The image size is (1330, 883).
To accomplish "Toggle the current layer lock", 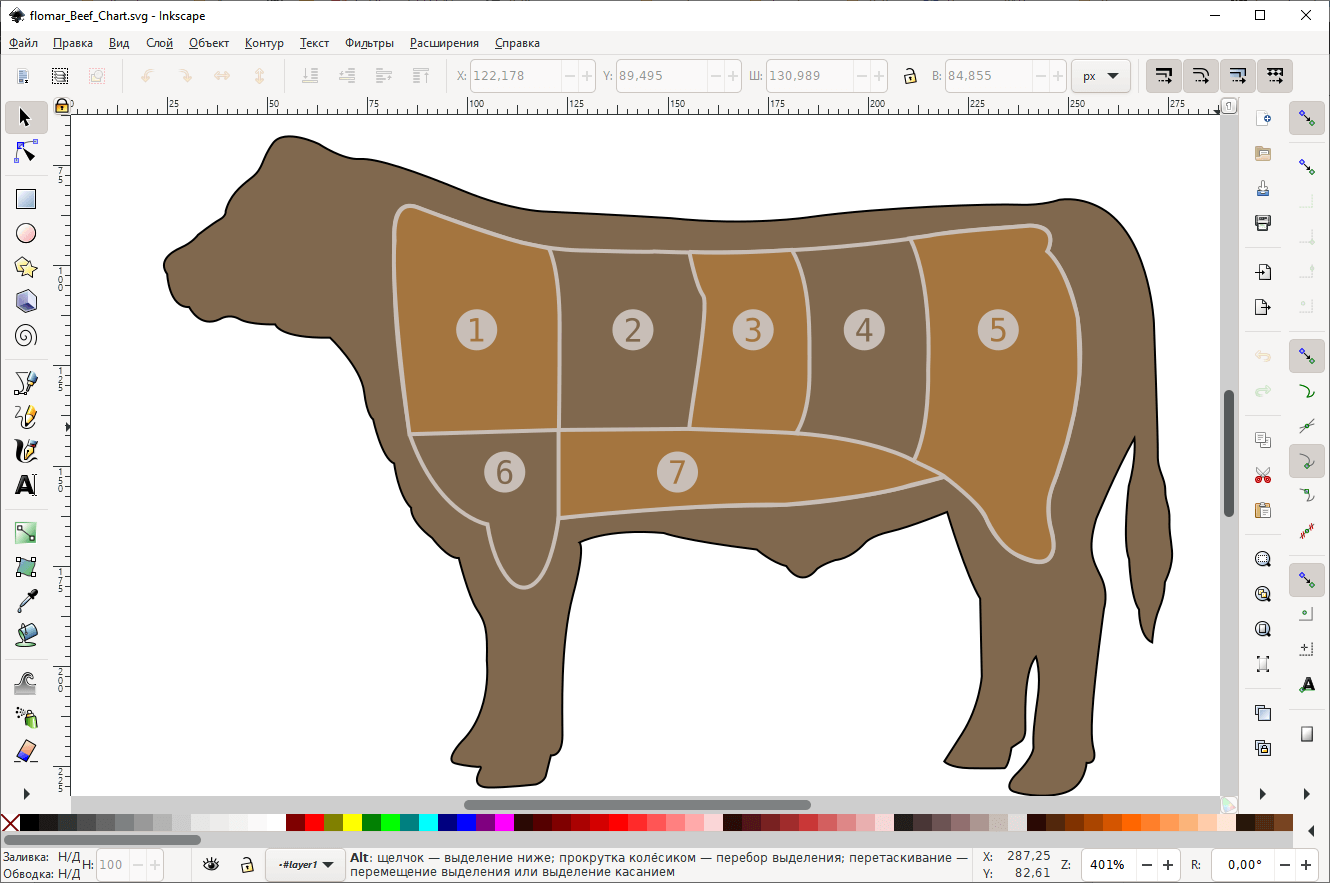I will [x=246, y=864].
